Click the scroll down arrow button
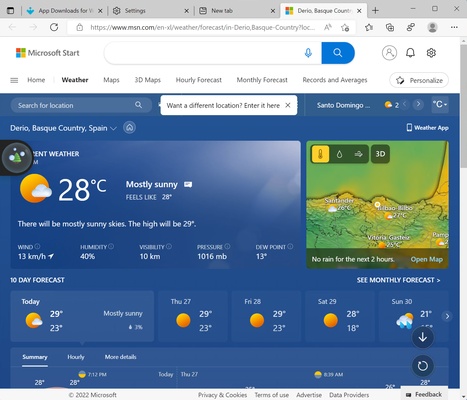 point(423,337)
